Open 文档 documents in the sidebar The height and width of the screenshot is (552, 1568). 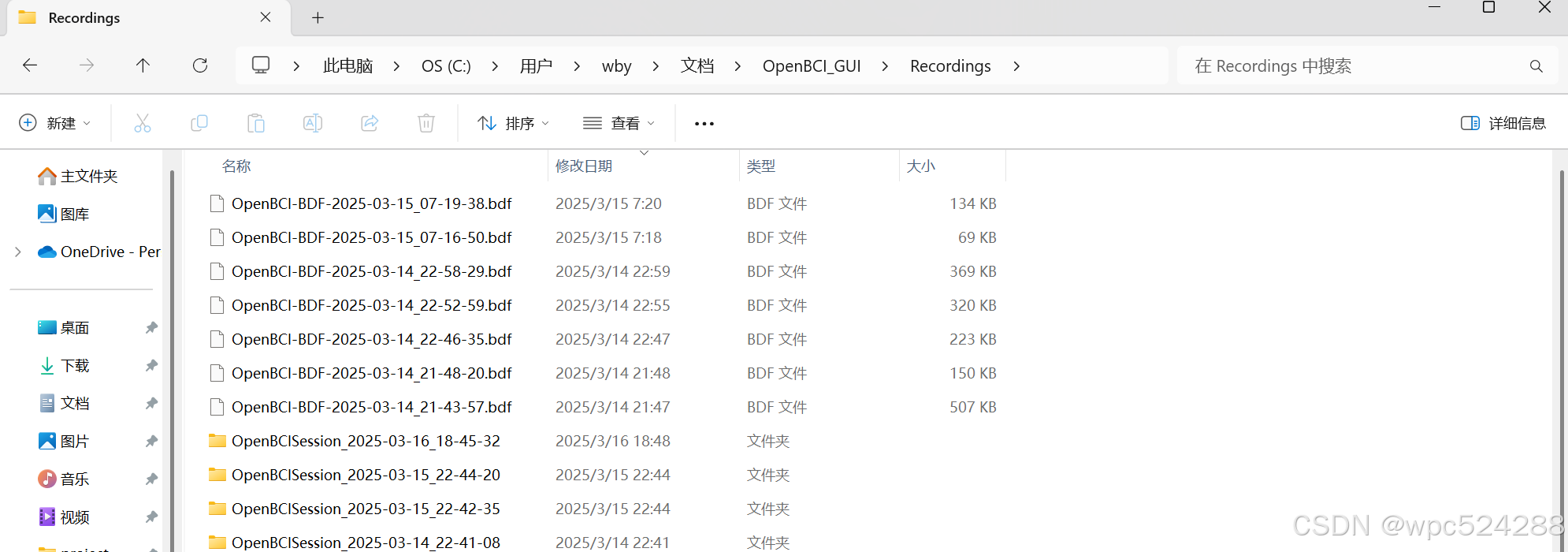[x=64, y=403]
